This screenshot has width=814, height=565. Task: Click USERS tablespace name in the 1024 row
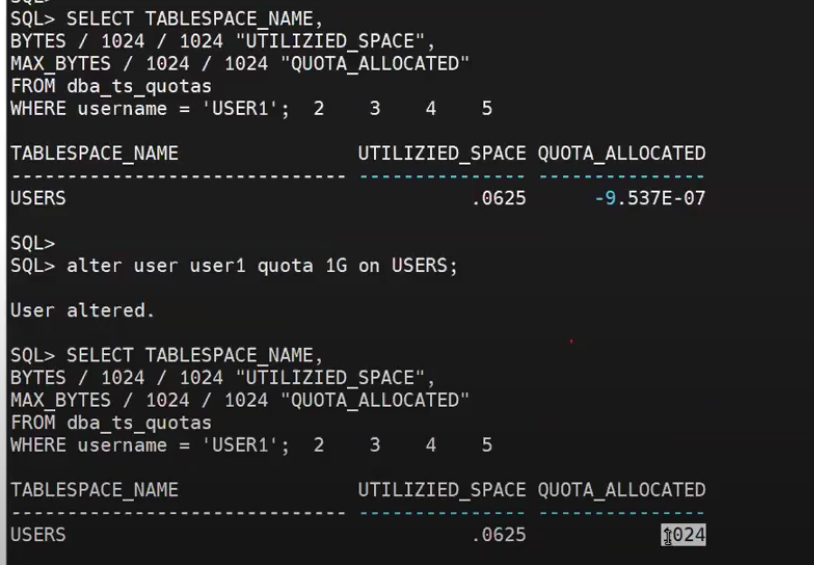click(x=38, y=535)
